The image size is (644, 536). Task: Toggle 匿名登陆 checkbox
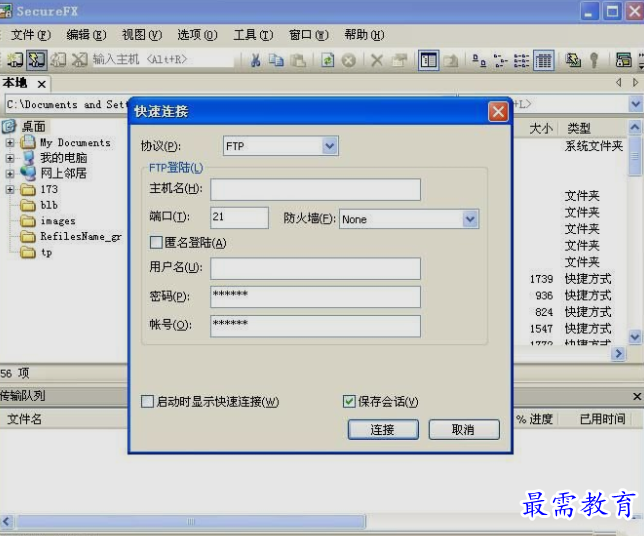pos(156,242)
